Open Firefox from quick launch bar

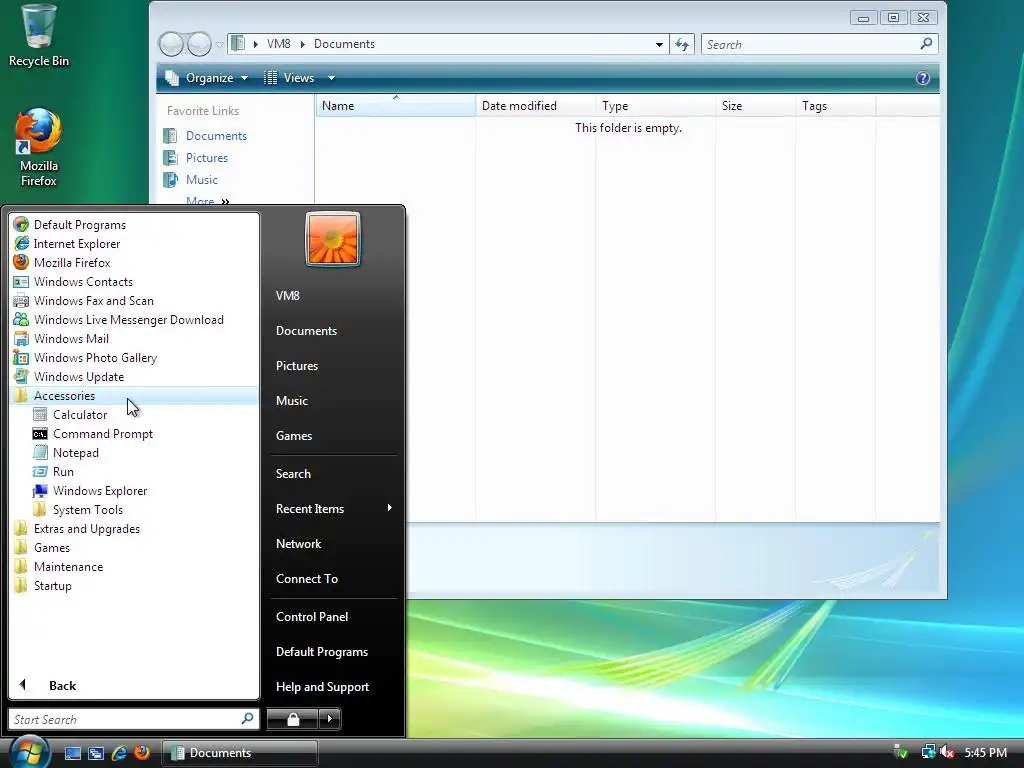pyautogui.click(x=142, y=753)
